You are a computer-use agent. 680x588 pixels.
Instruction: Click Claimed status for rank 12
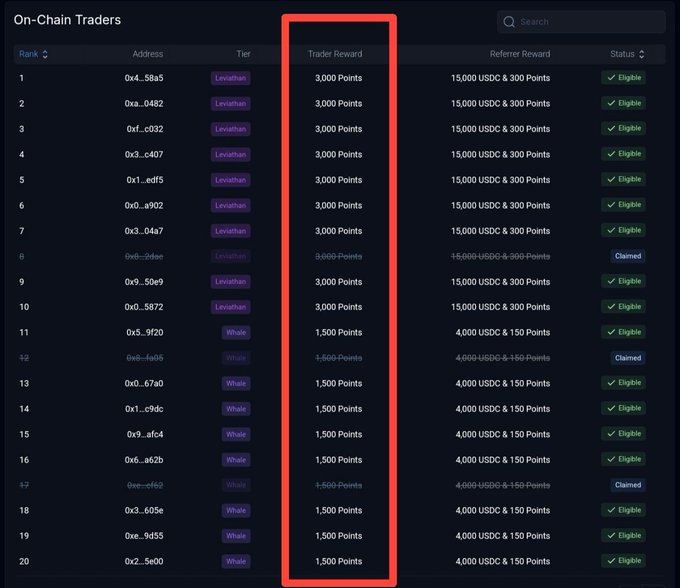[628, 358]
